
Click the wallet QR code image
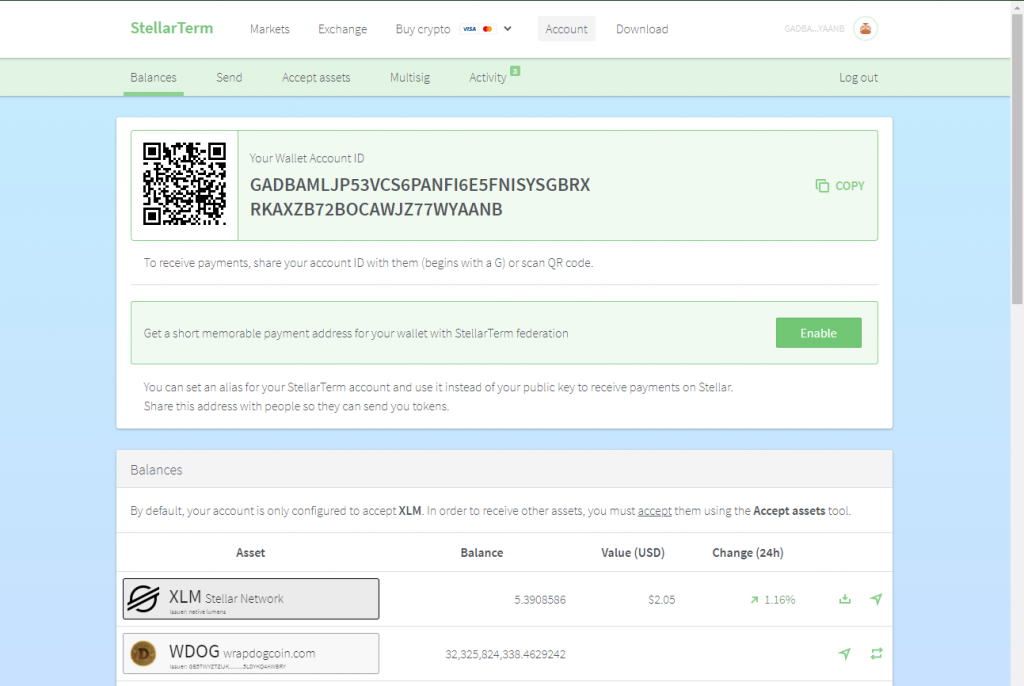(184, 185)
